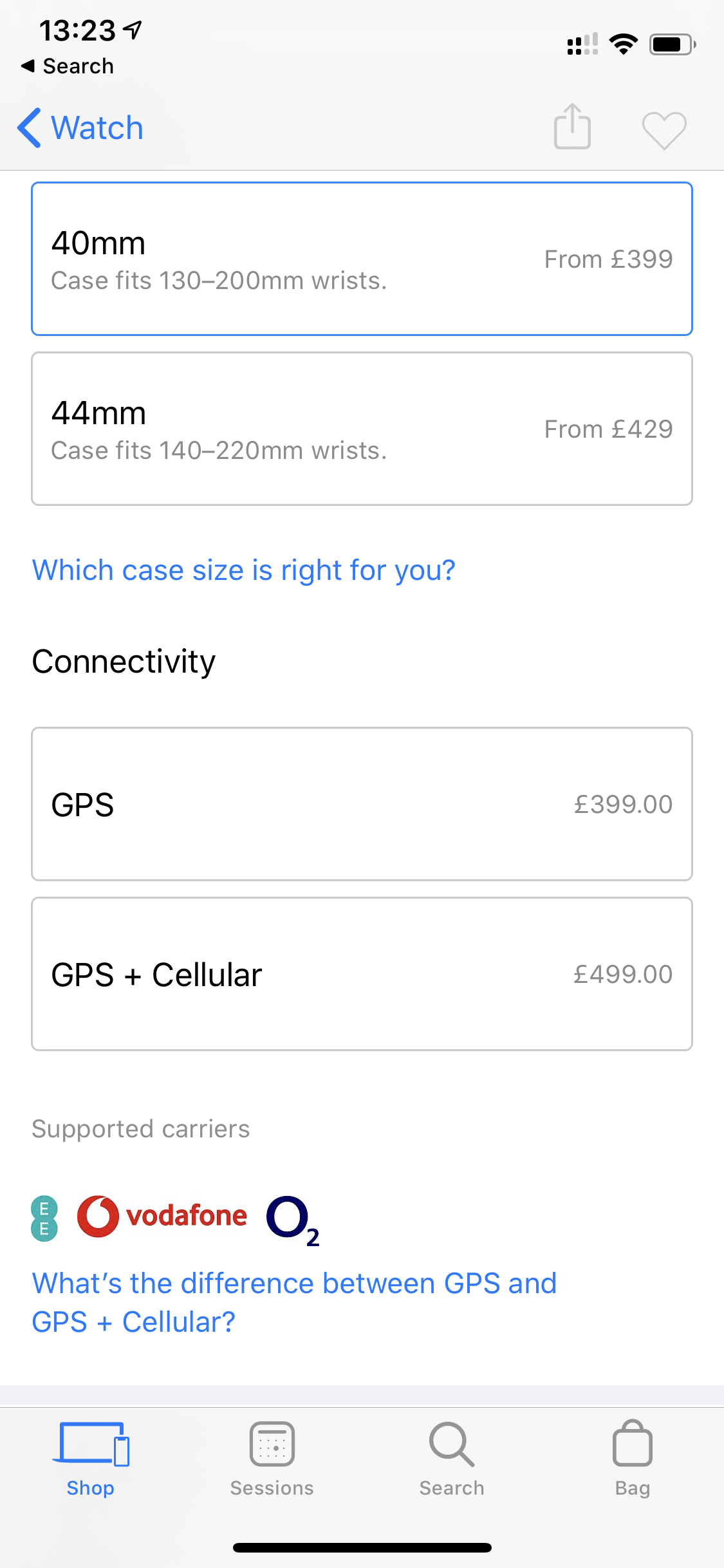The height and width of the screenshot is (1568, 724).
Task: Tap the O2 carrier logo
Action: click(293, 1220)
